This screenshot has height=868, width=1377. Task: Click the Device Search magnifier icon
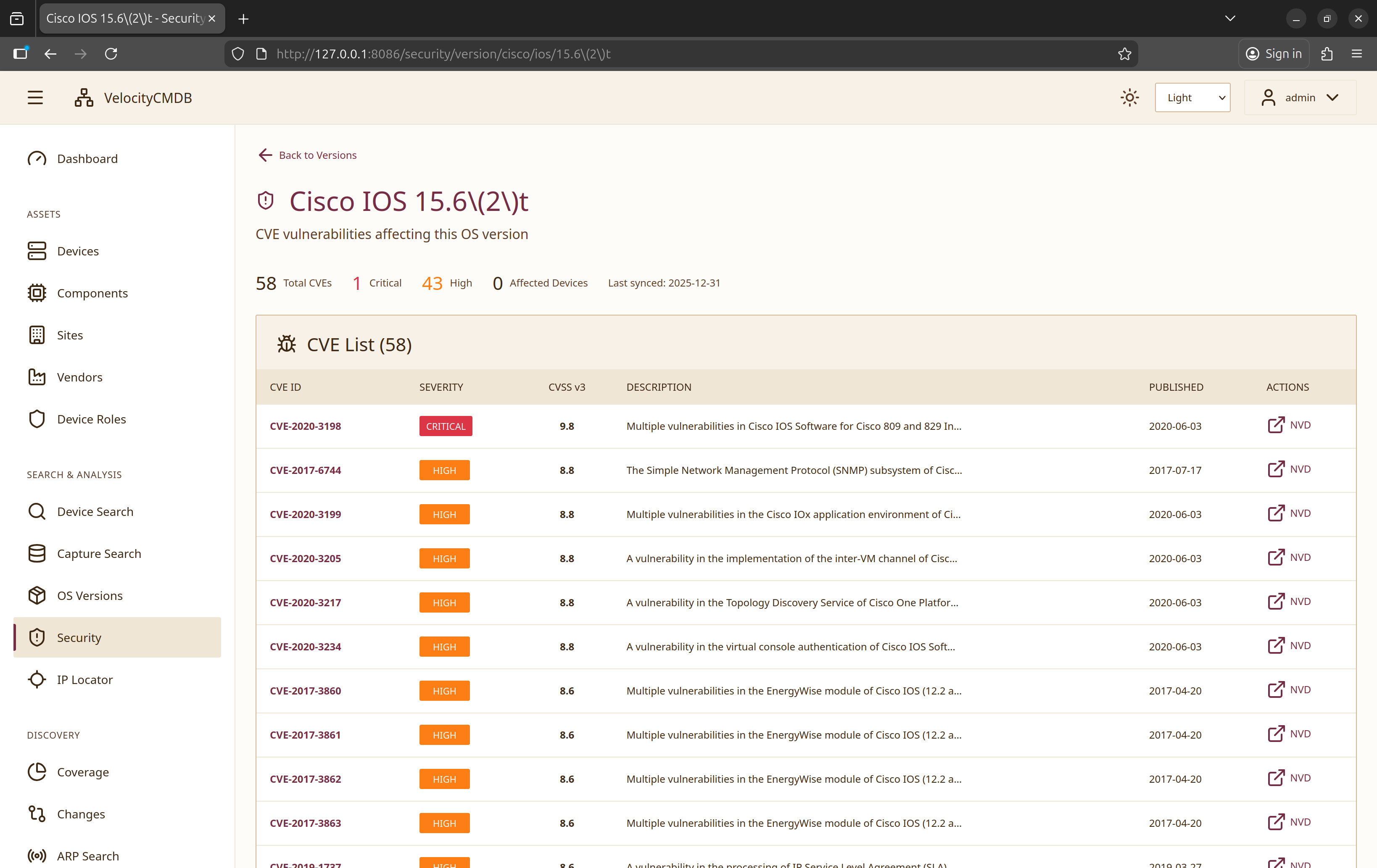coord(37,511)
